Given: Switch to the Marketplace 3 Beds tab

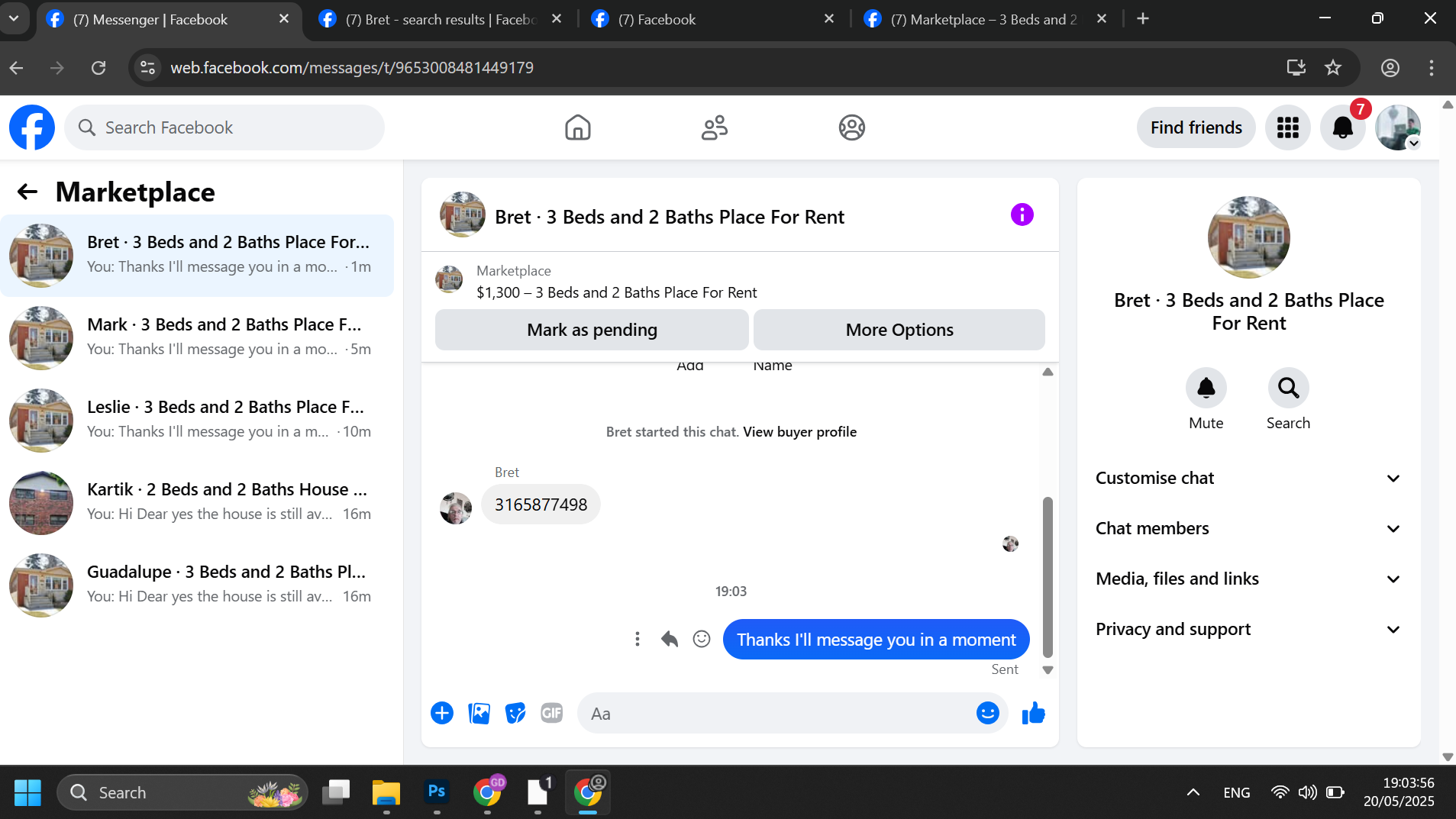Looking at the screenshot, I should [x=986, y=20].
